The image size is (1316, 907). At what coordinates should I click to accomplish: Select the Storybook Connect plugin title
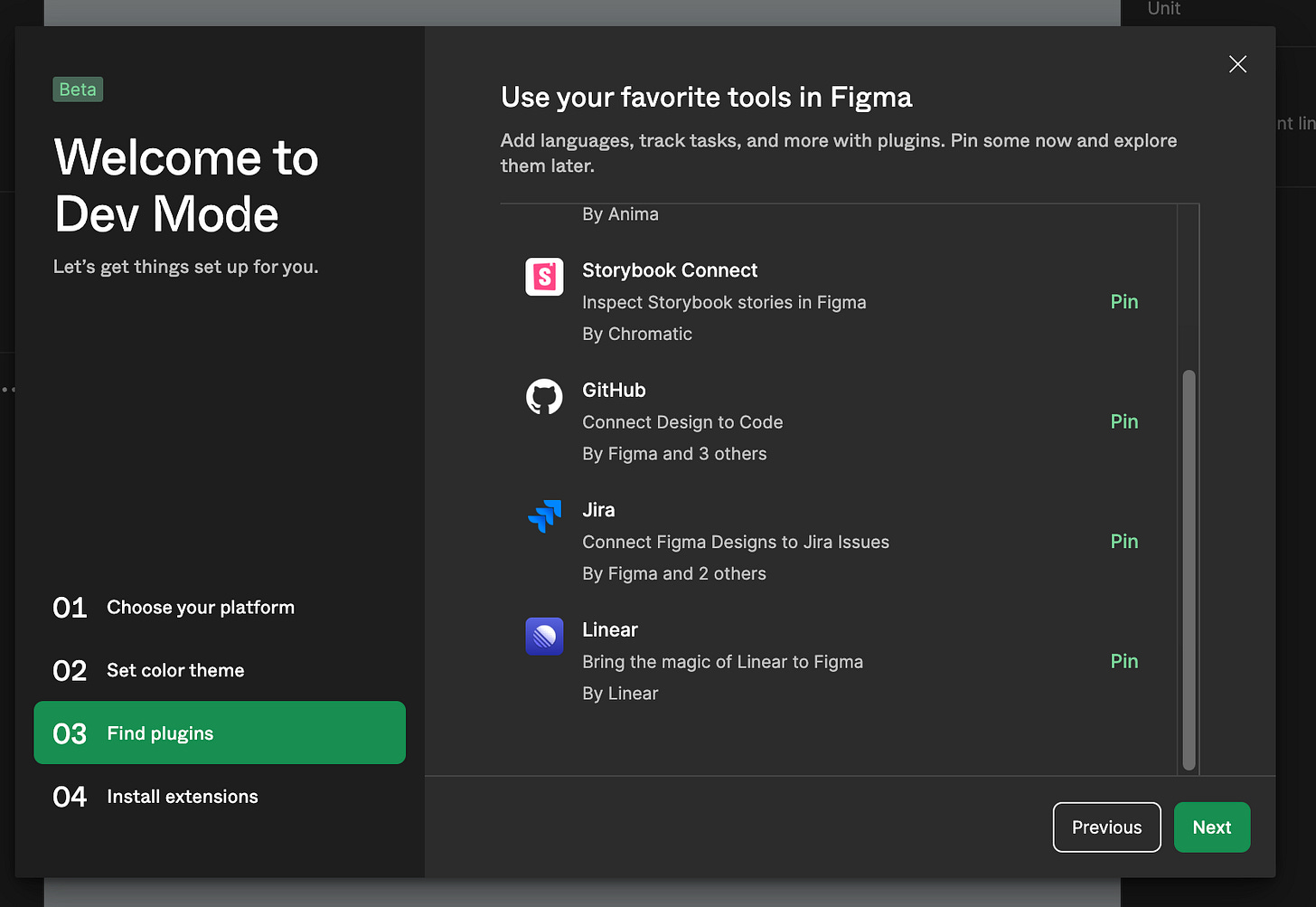[x=670, y=270]
